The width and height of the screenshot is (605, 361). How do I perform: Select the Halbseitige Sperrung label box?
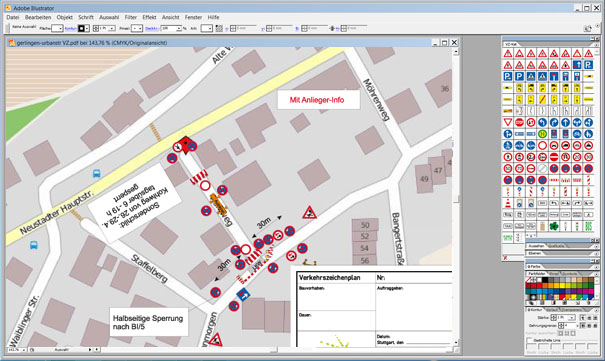[x=149, y=322]
